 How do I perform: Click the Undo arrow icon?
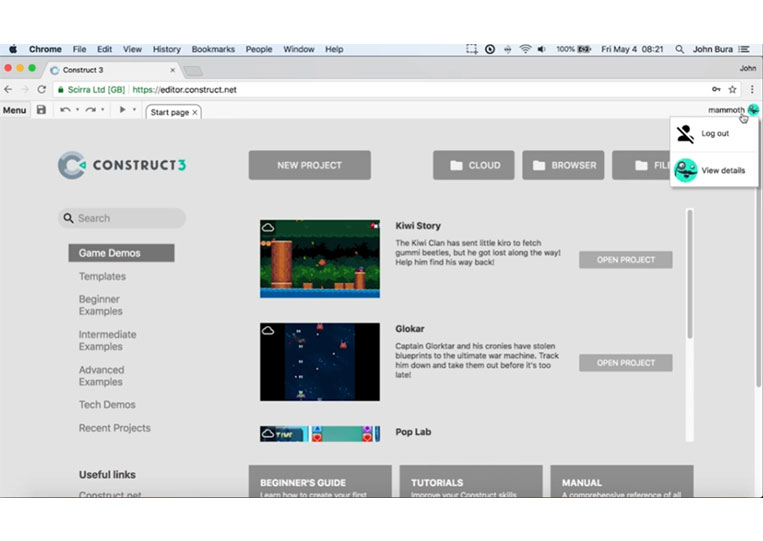[65, 110]
